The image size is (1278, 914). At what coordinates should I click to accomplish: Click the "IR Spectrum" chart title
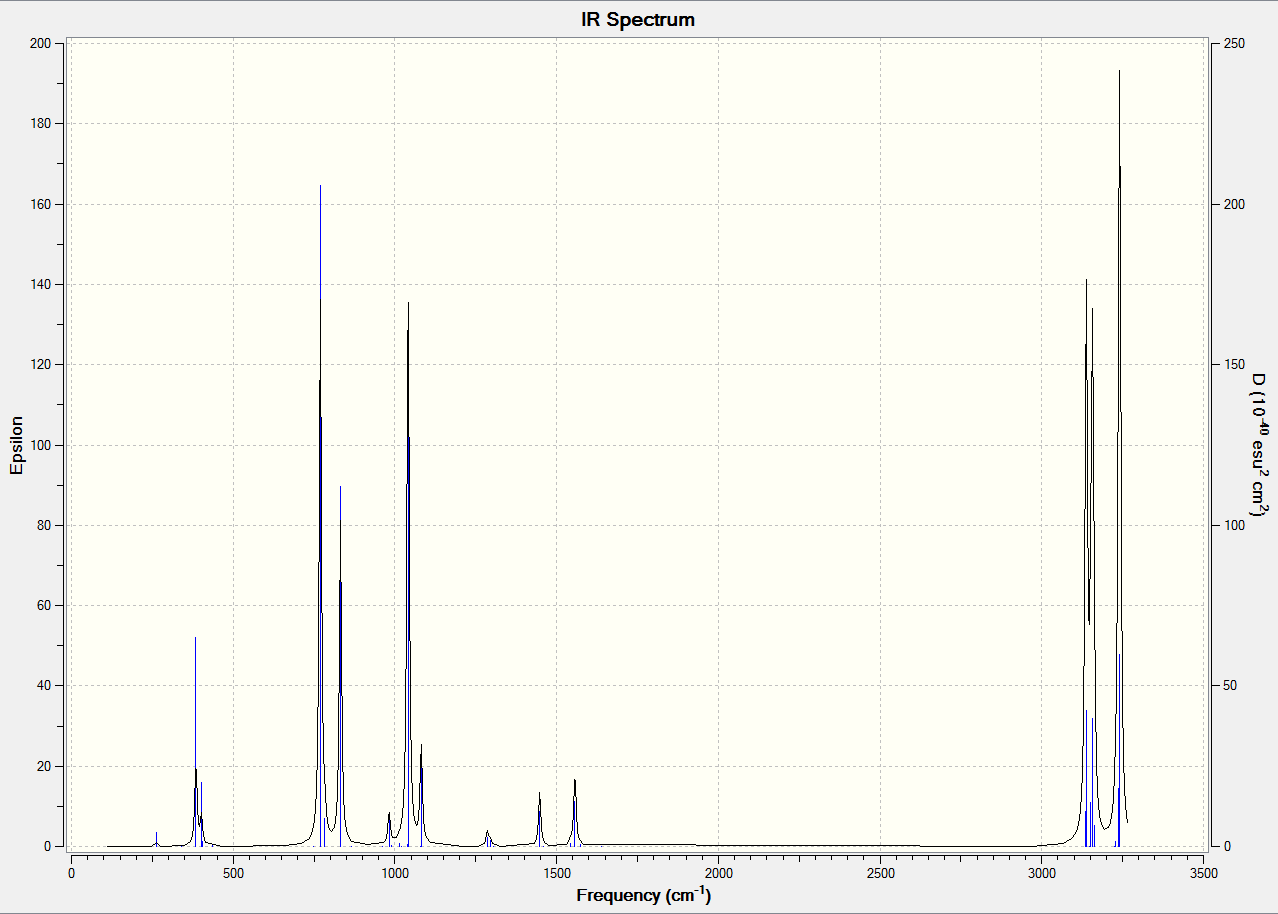point(638,19)
